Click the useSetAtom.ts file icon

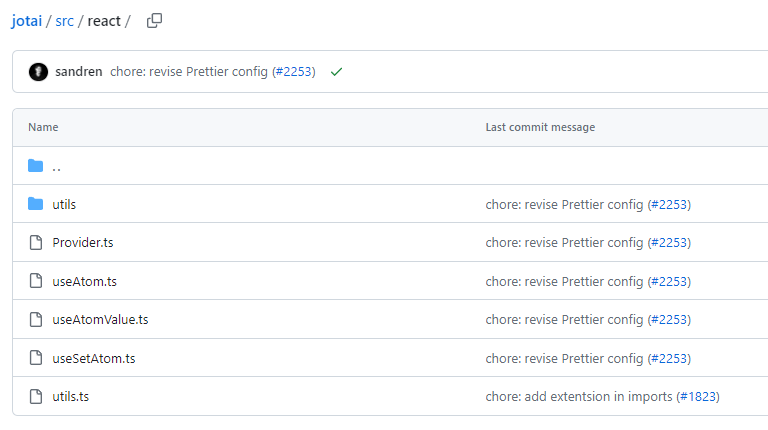click(x=36, y=358)
